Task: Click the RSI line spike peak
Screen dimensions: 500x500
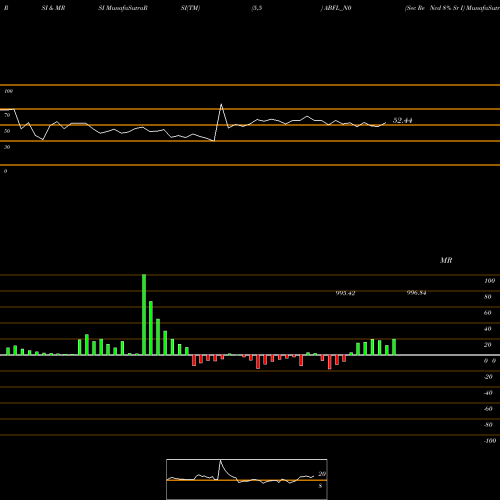Action: click(221, 105)
